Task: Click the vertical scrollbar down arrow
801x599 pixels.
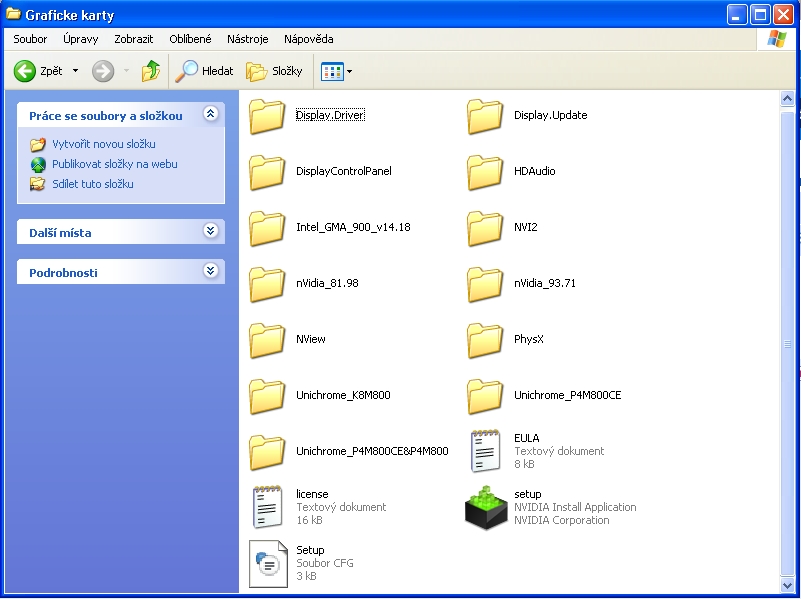Action: click(x=788, y=583)
